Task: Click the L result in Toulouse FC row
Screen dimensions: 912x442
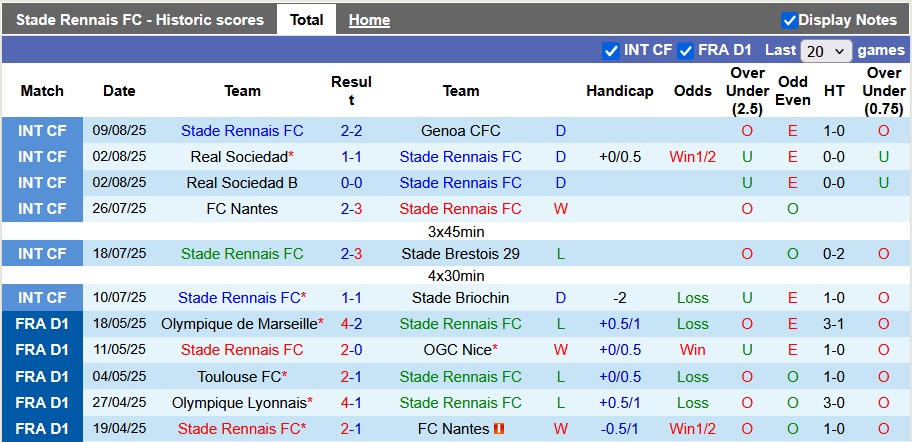Action: [561, 377]
